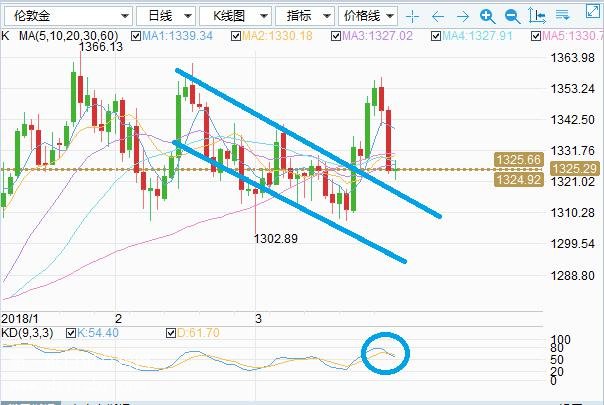Open the 价格线 price line menu
The image size is (604, 405).
coord(368,16)
